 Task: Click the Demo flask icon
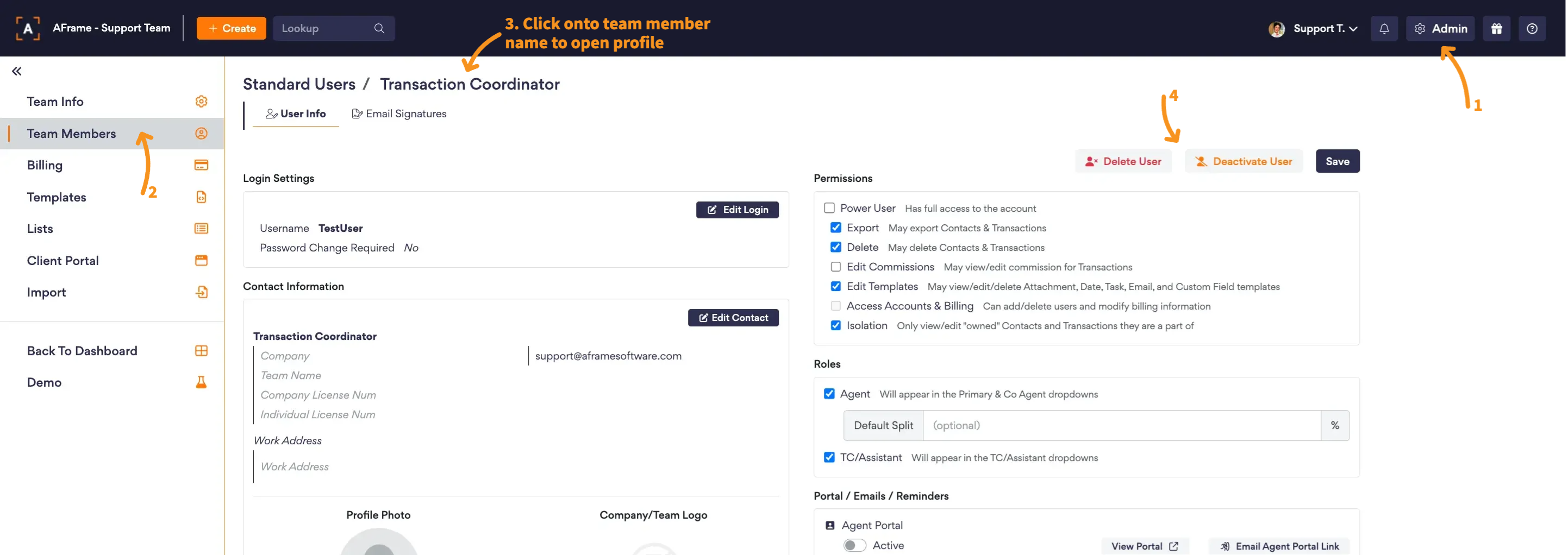pos(201,382)
